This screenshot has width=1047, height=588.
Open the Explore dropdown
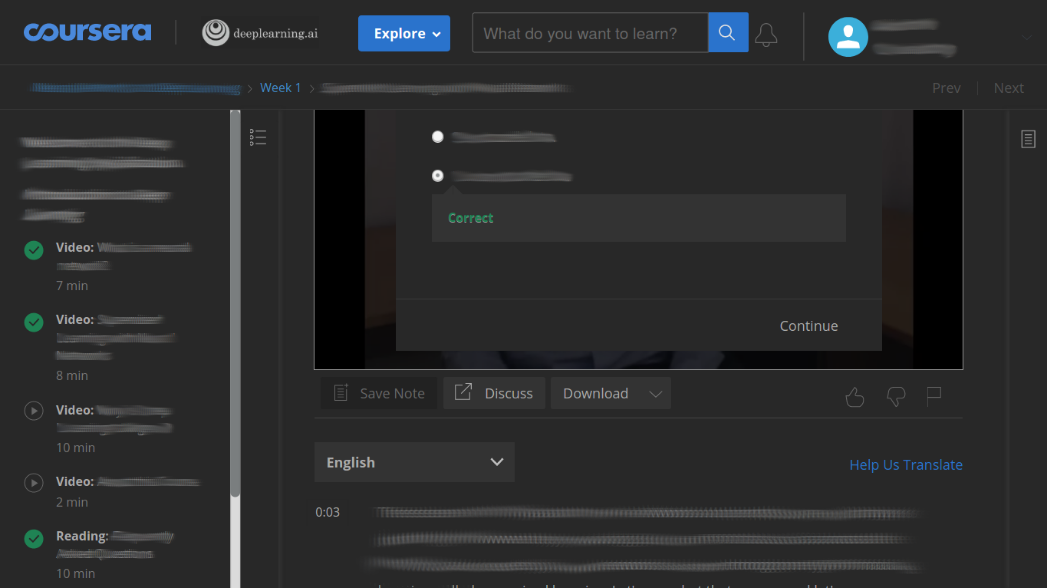pos(403,32)
